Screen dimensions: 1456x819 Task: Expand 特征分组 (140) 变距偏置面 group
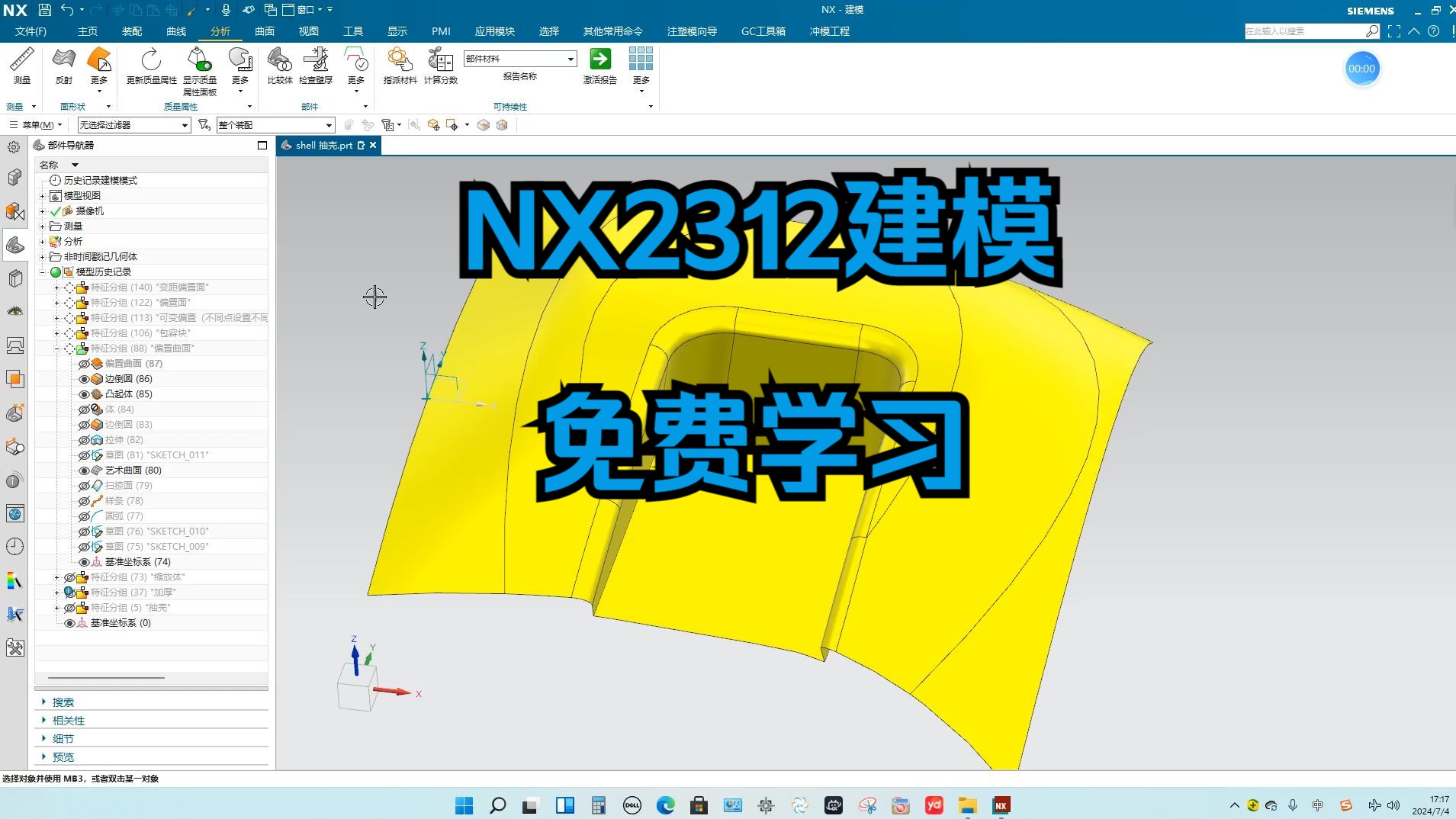click(56, 287)
